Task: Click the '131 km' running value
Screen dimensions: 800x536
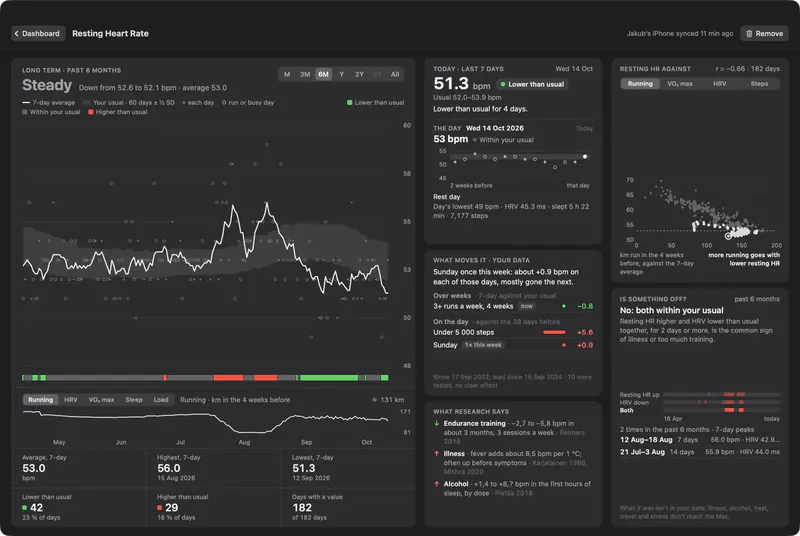Action: 392,400
